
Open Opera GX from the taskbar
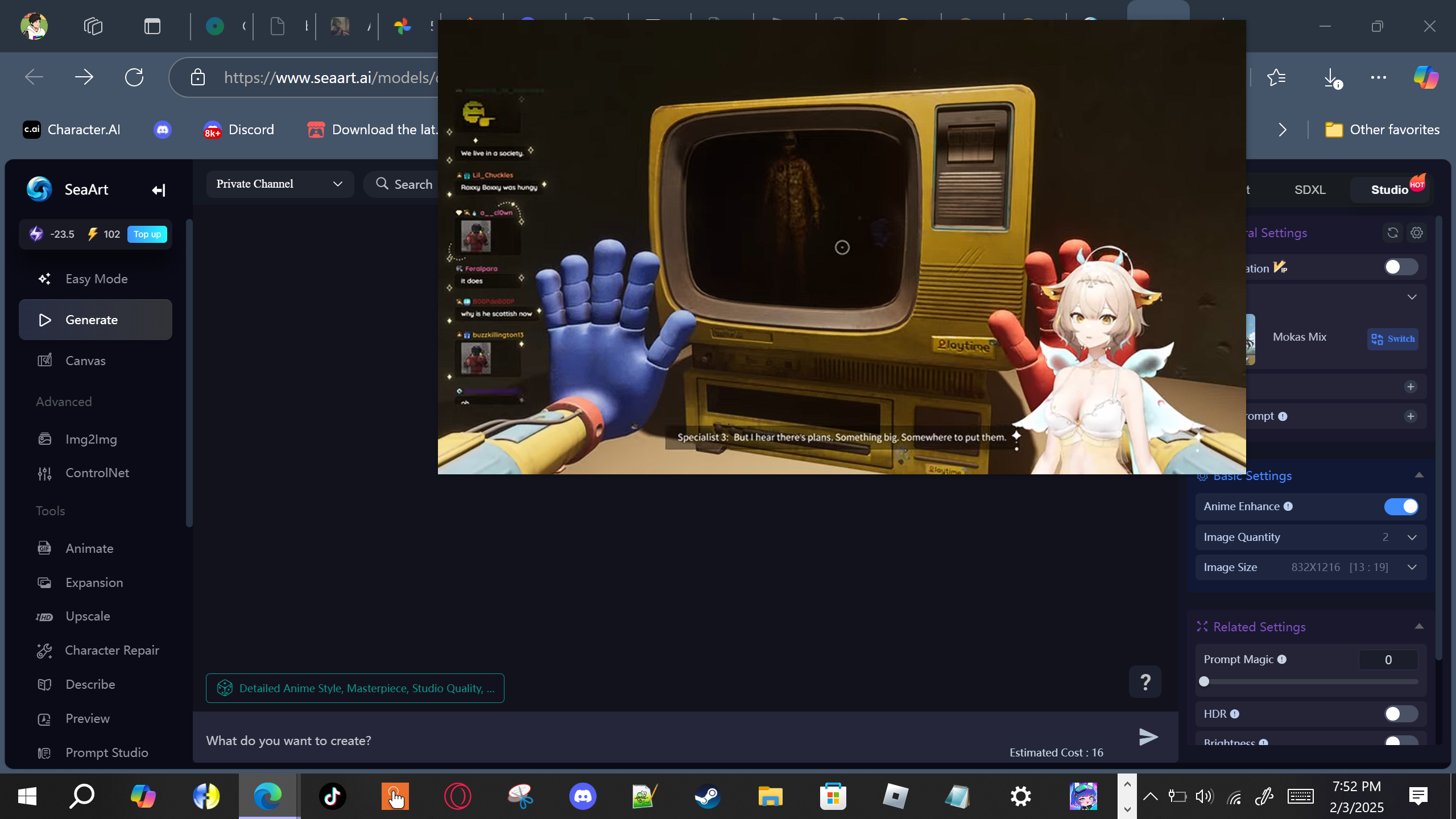pyautogui.click(x=457, y=796)
